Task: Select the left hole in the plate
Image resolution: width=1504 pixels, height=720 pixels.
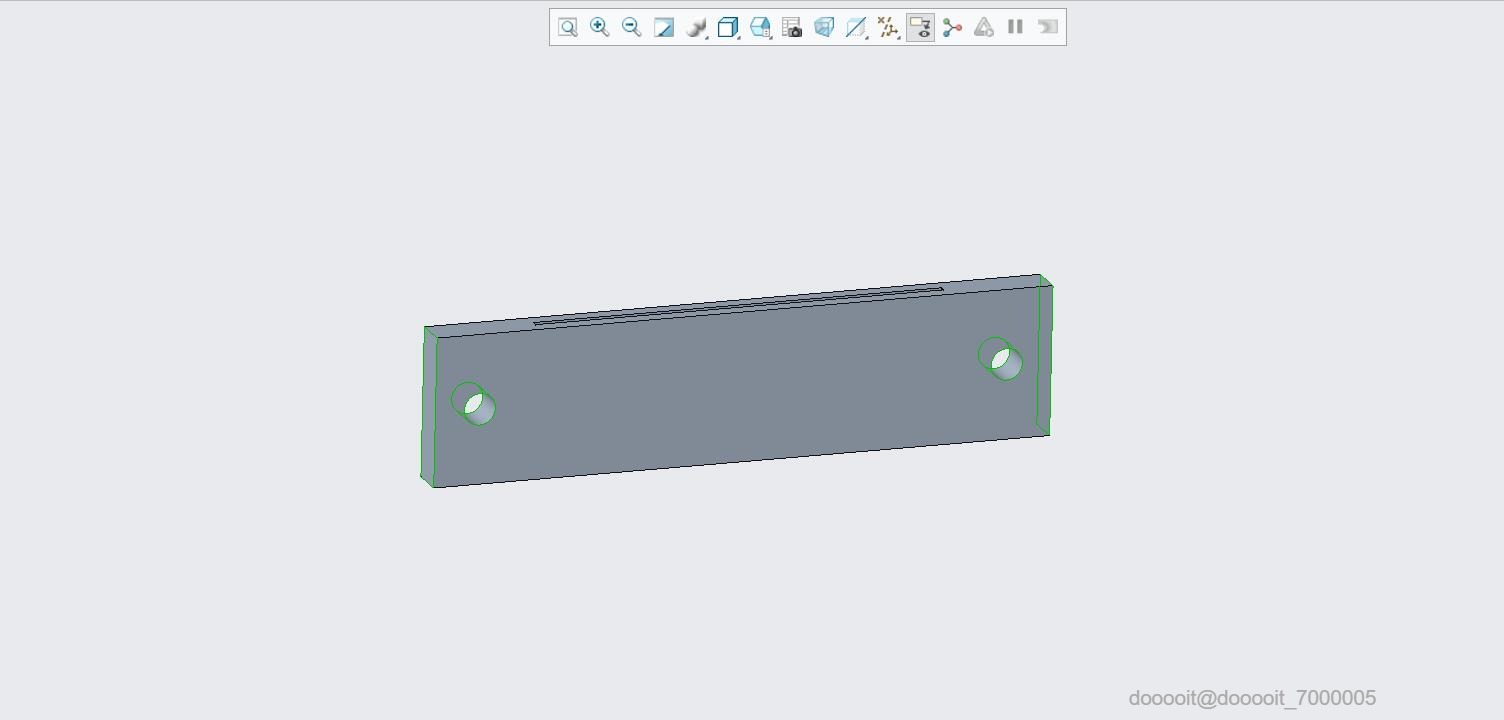Action: click(474, 404)
